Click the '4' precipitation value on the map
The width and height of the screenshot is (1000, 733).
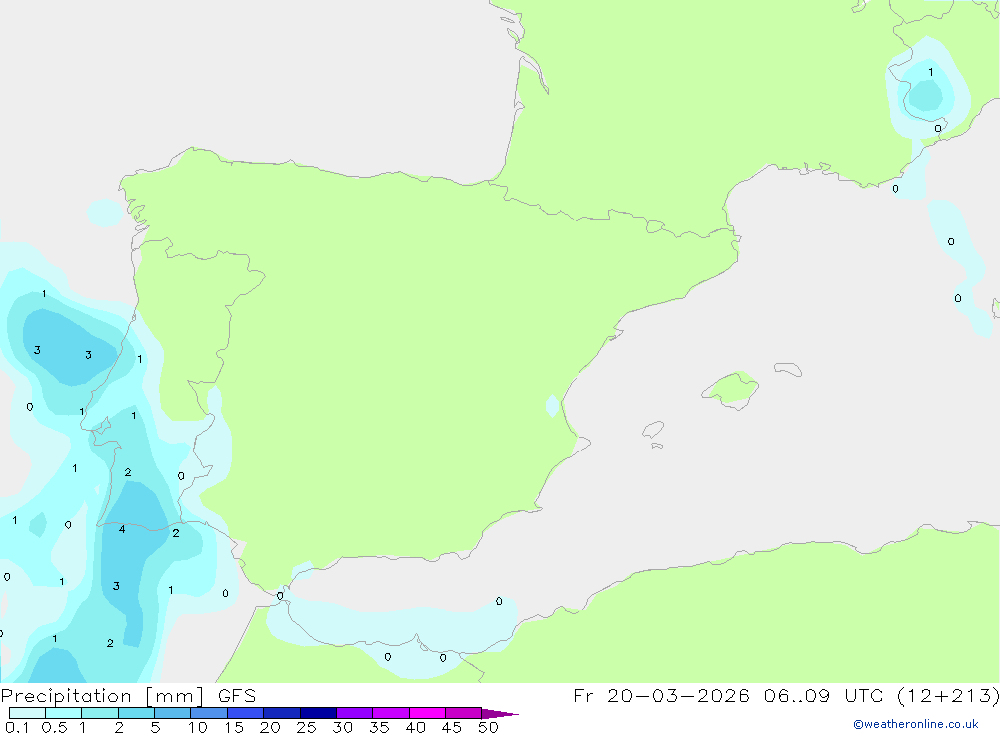point(122,529)
